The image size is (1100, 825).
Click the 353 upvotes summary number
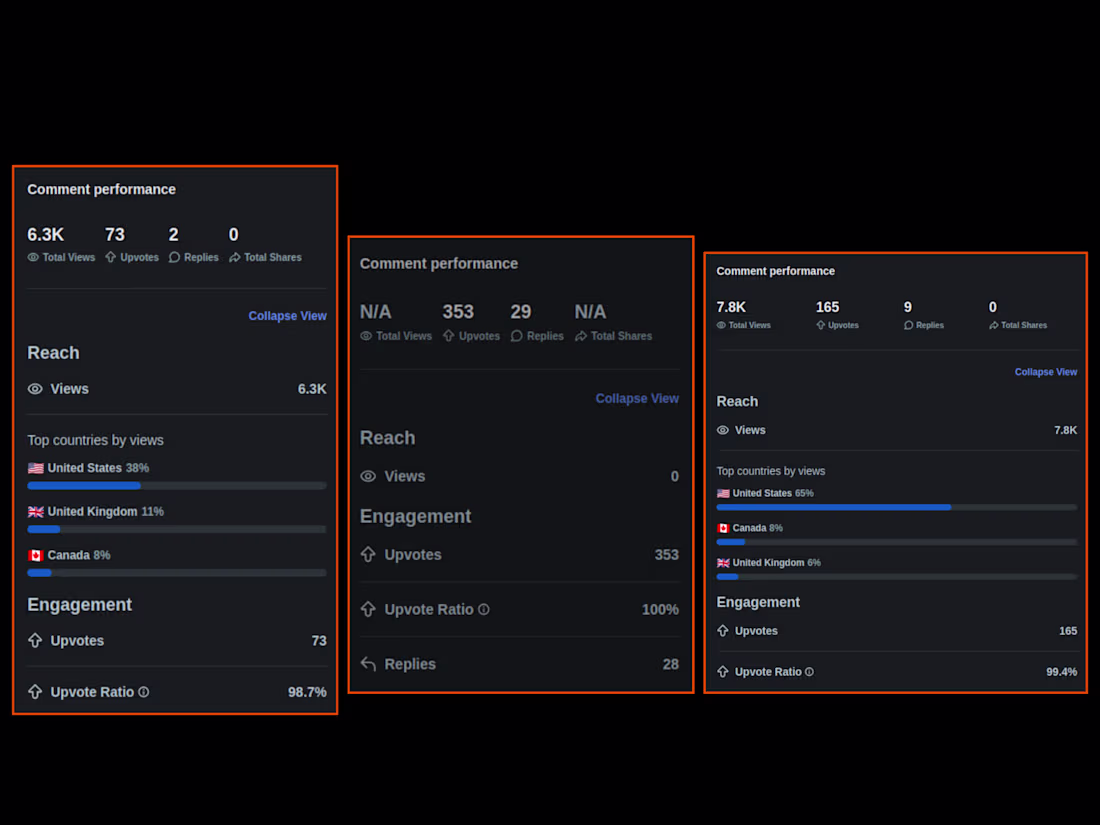[x=458, y=311]
